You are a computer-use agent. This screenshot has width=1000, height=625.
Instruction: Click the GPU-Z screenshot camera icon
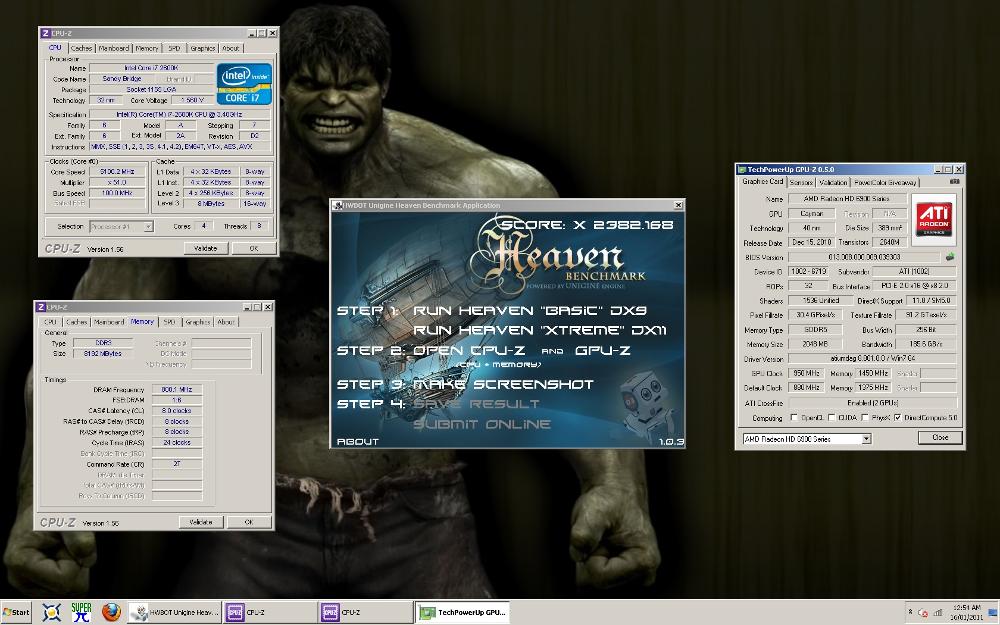coord(955,182)
